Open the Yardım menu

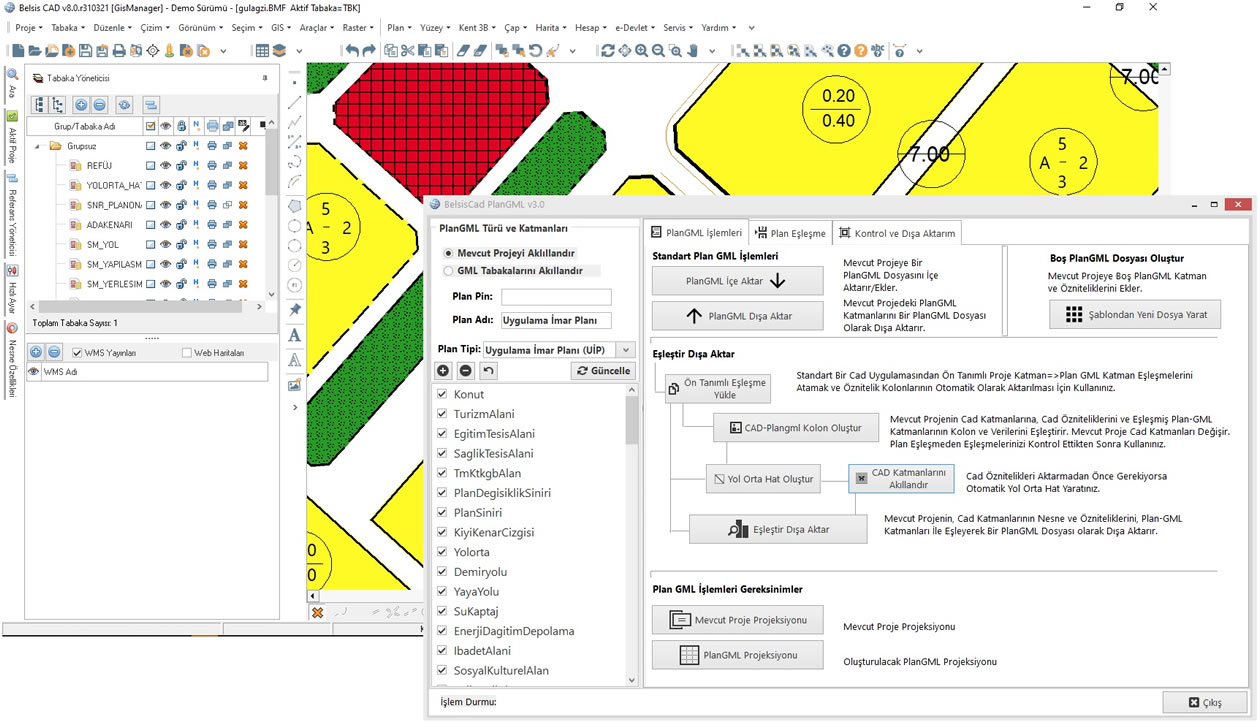click(x=718, y=28)
